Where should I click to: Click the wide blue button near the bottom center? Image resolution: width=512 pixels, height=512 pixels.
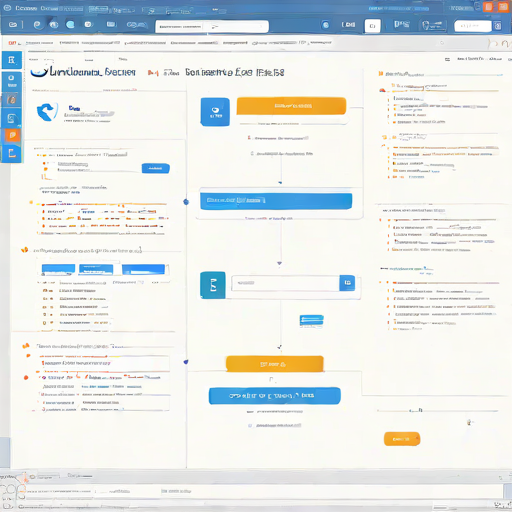pos(275,396)
